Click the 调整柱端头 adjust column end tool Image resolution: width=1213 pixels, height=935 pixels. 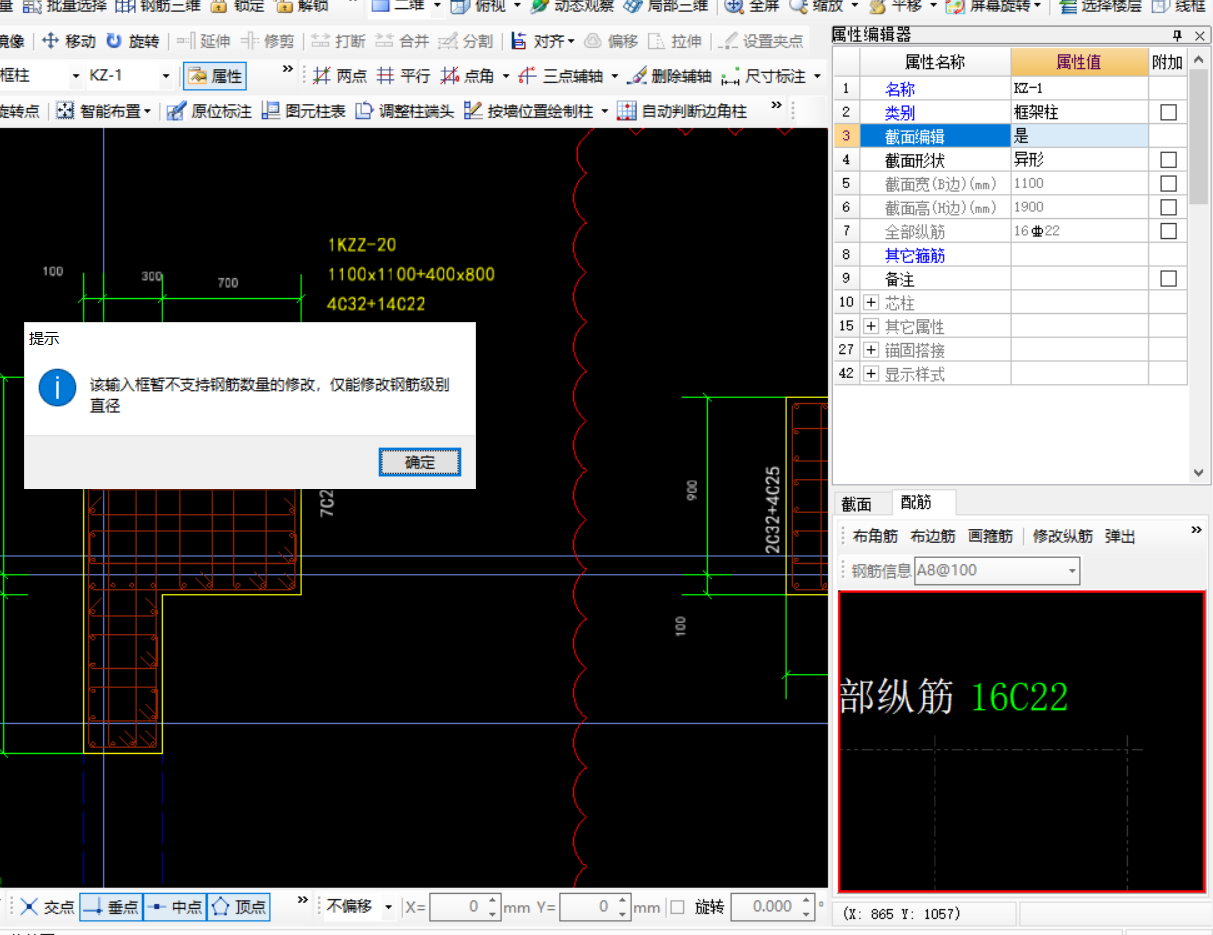[404, 111]
